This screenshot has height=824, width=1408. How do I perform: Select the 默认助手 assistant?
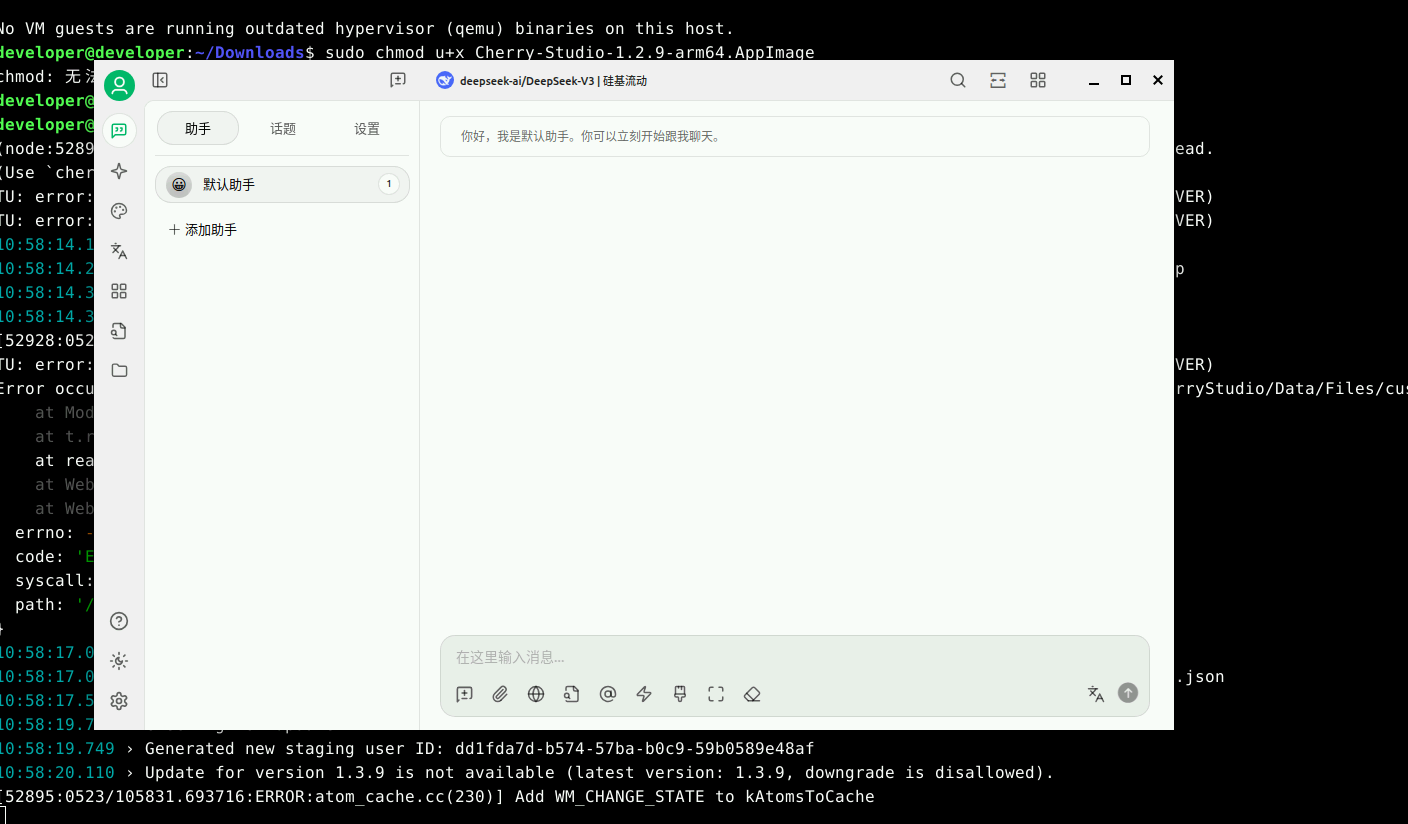(x=283, y=185)
